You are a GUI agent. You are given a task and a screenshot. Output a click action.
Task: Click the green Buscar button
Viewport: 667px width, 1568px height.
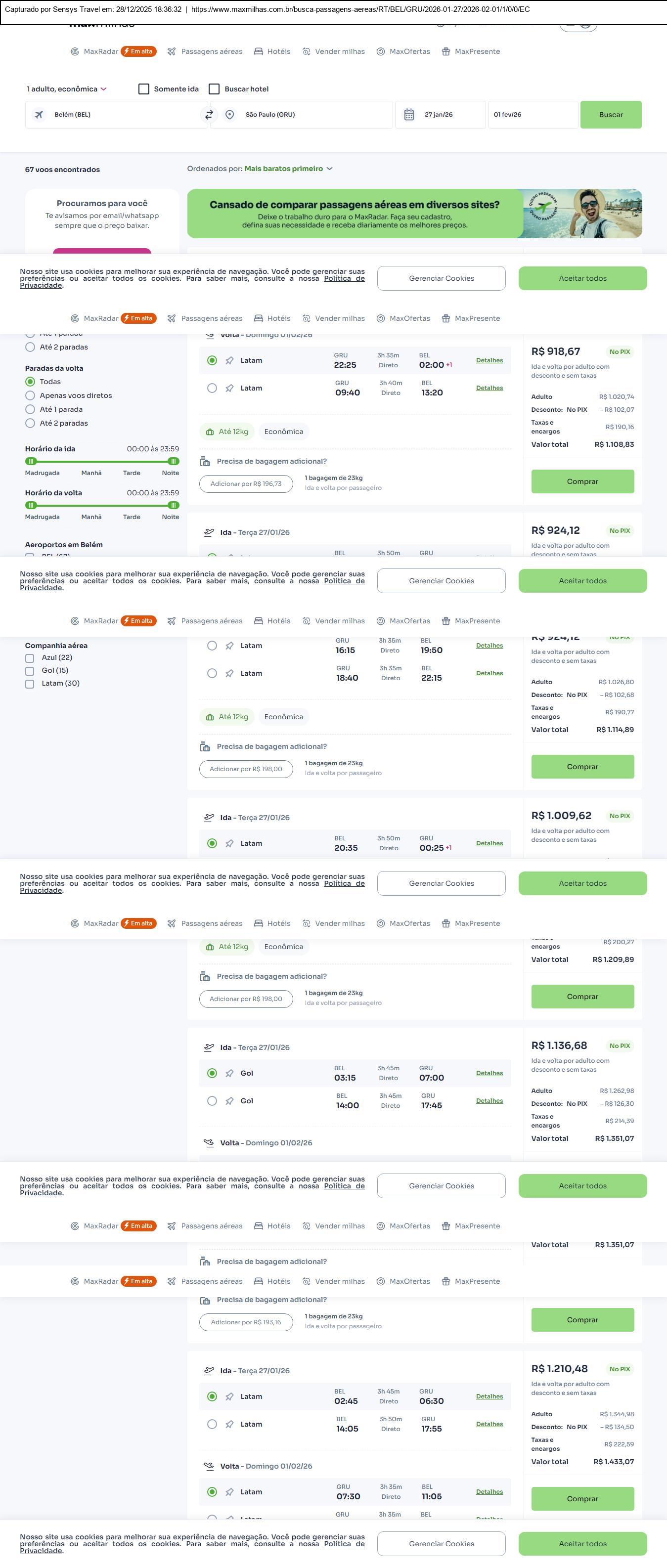click(x=611, y=114)
